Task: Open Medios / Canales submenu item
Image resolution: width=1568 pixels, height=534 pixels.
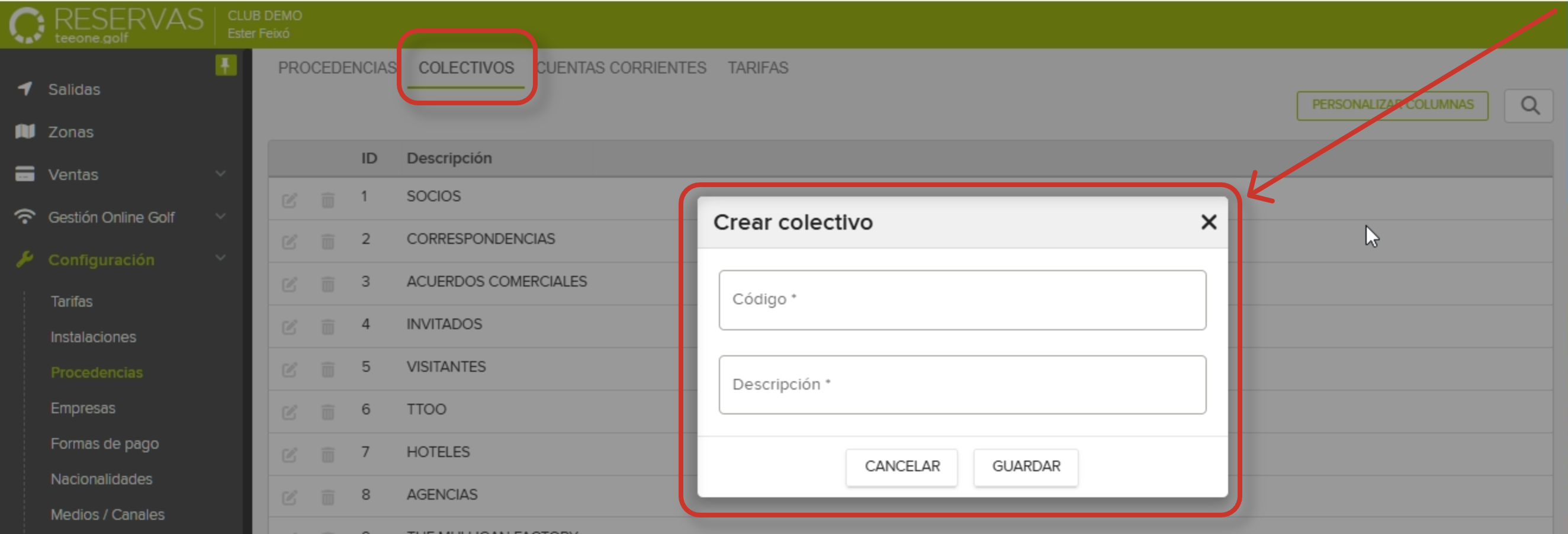Action: (x=108, y=514)
